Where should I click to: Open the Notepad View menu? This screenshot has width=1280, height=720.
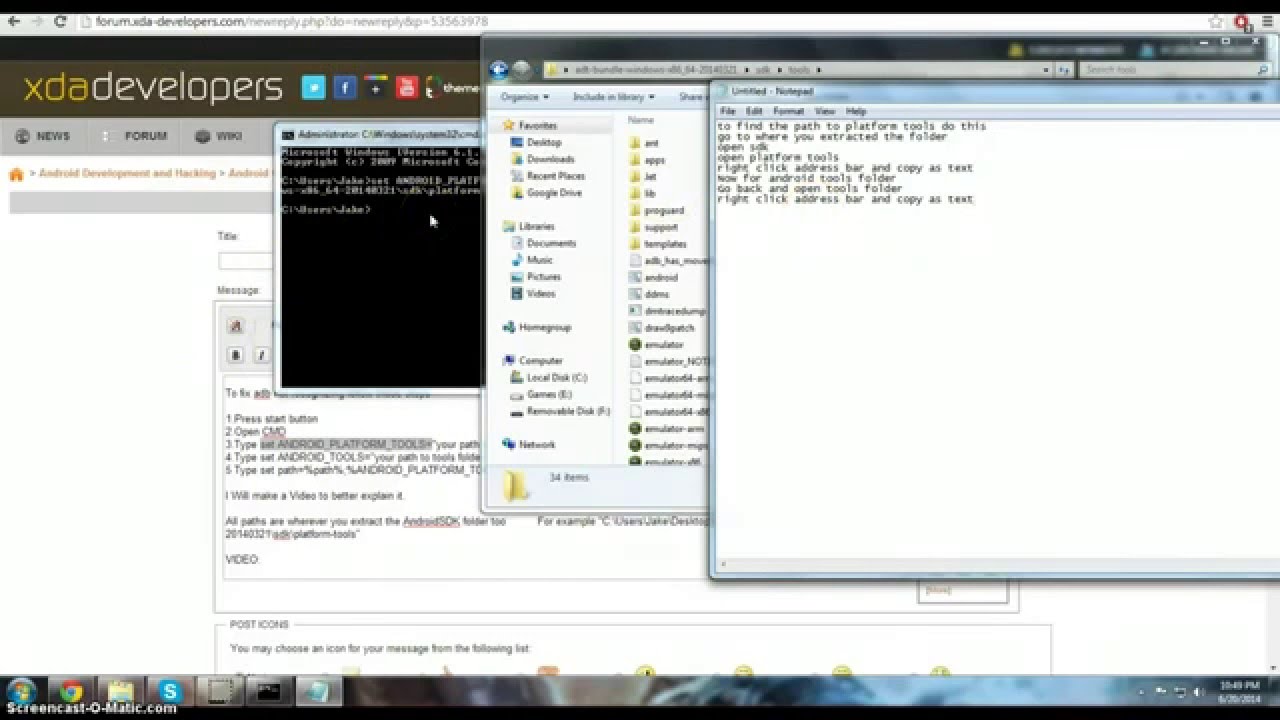point(824,111)
